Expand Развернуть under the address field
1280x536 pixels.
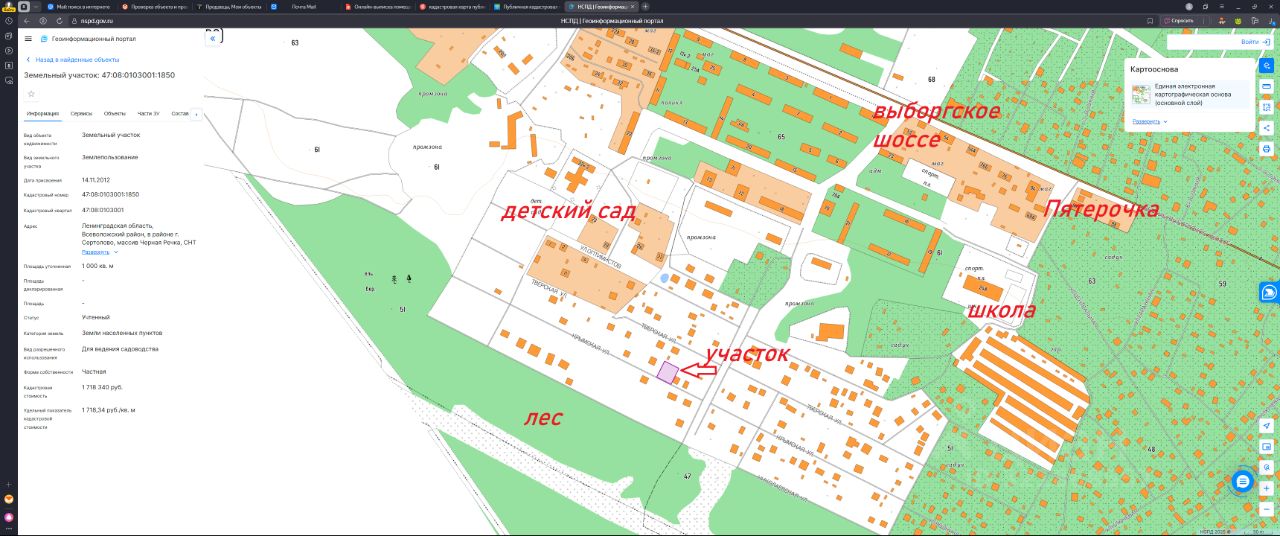(x=98, y=252)
